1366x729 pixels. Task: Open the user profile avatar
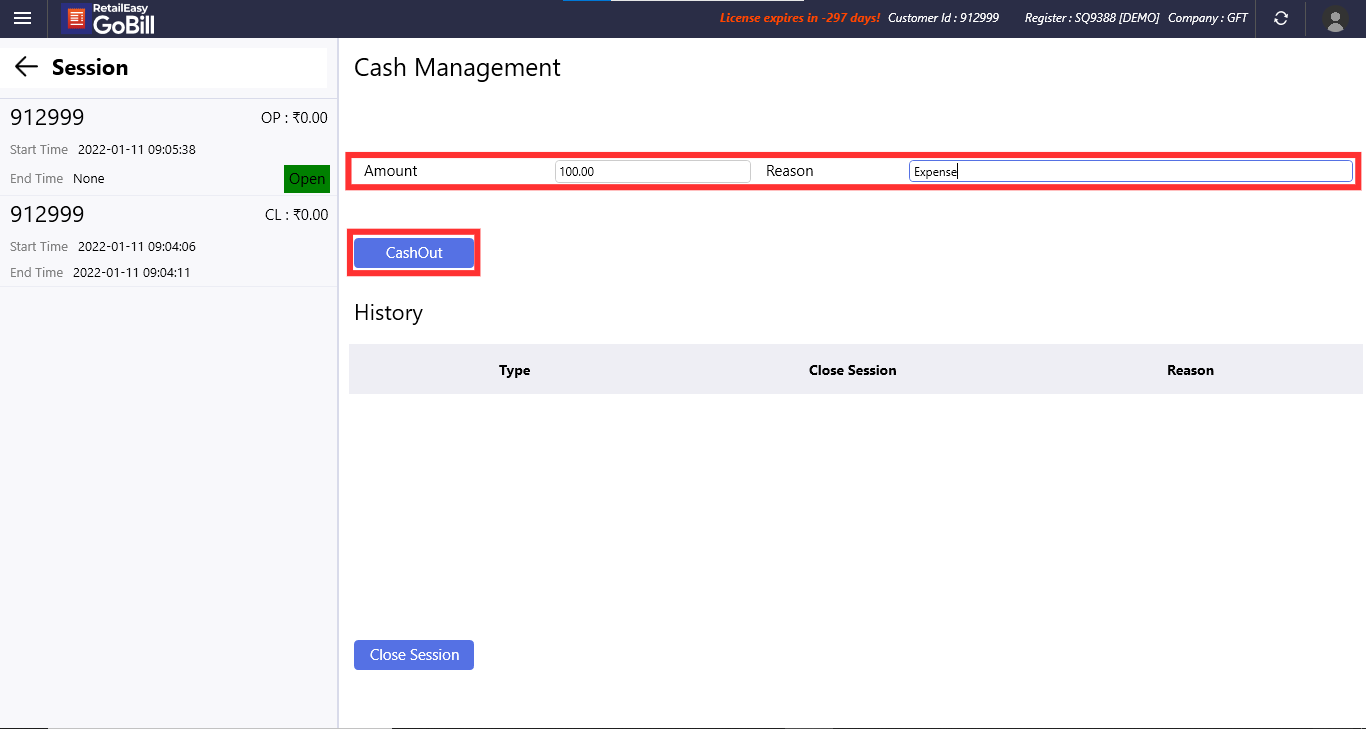[x=1334, y=18]
